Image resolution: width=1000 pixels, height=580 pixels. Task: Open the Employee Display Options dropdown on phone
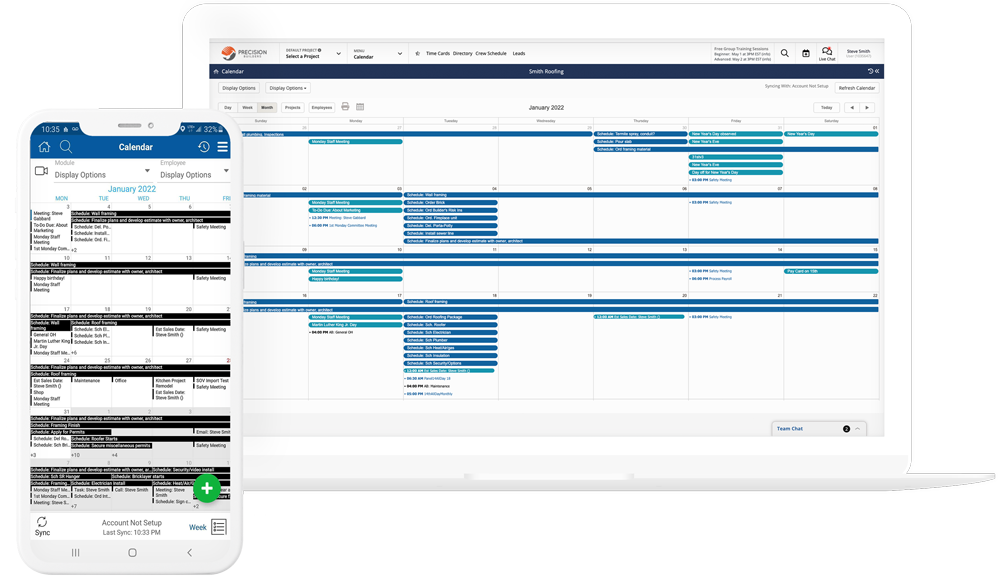[x=193, y=175]
